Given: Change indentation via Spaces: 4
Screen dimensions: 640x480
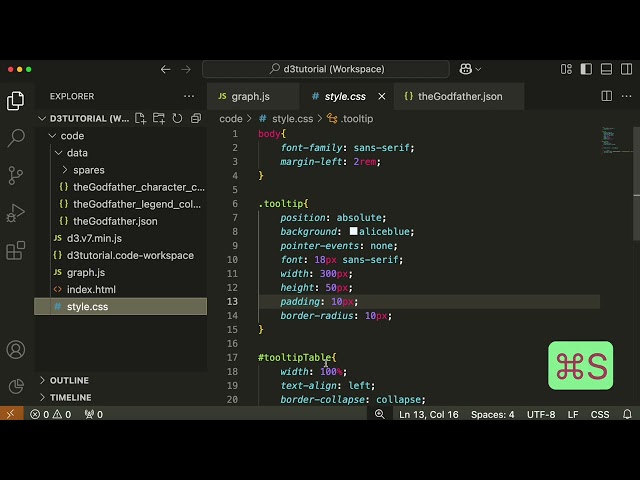Looking at the screenshot, I should coord(492,414).
